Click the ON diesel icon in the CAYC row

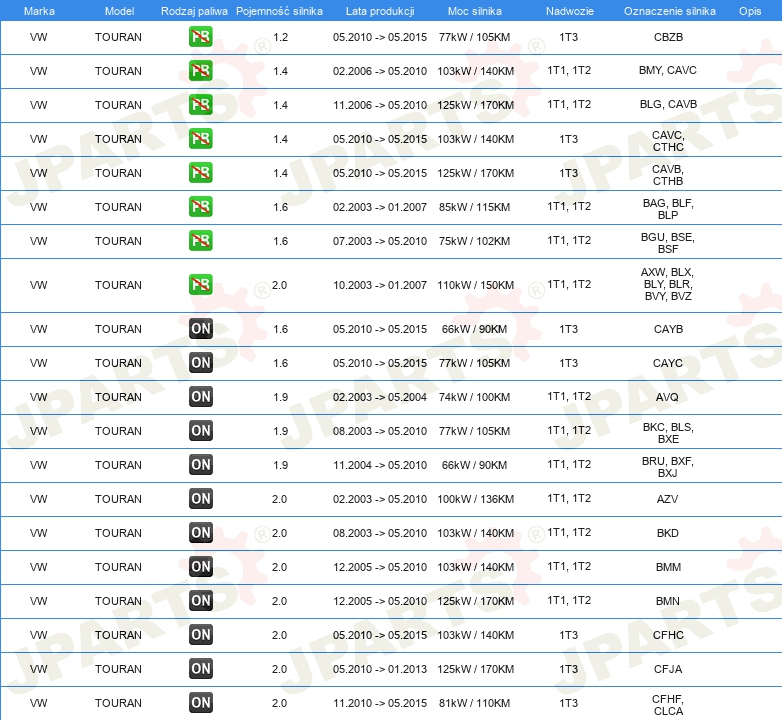coord(200,362)
